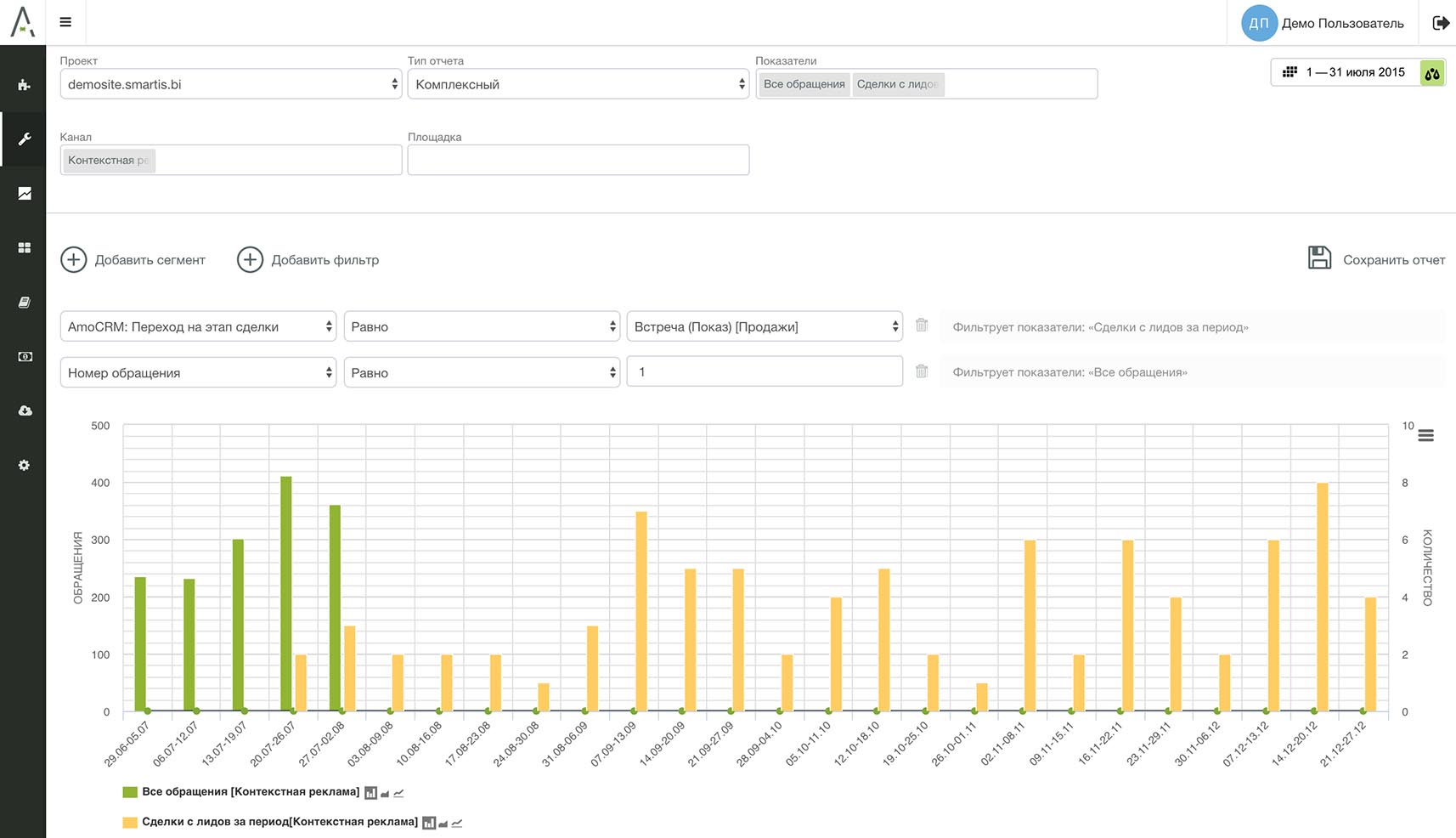This screenshot has height=838, width=1456.
Task: Open the chart export hamburger menu
Action: pyautogui.click(x=1426, y=435)
